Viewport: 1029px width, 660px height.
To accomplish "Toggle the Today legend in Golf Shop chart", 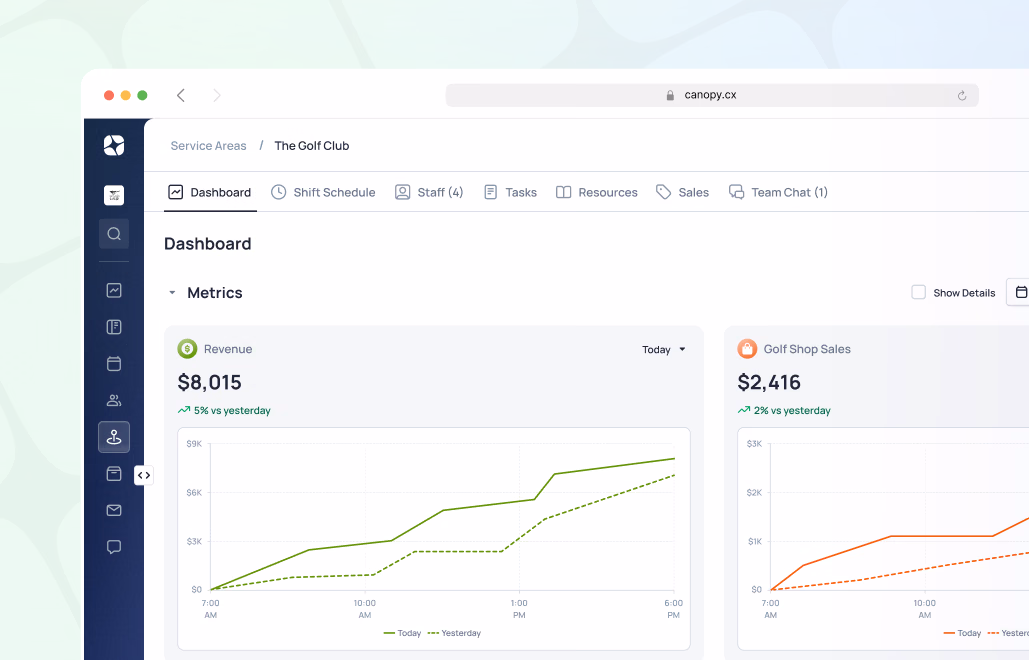I will tap(962, 633).
